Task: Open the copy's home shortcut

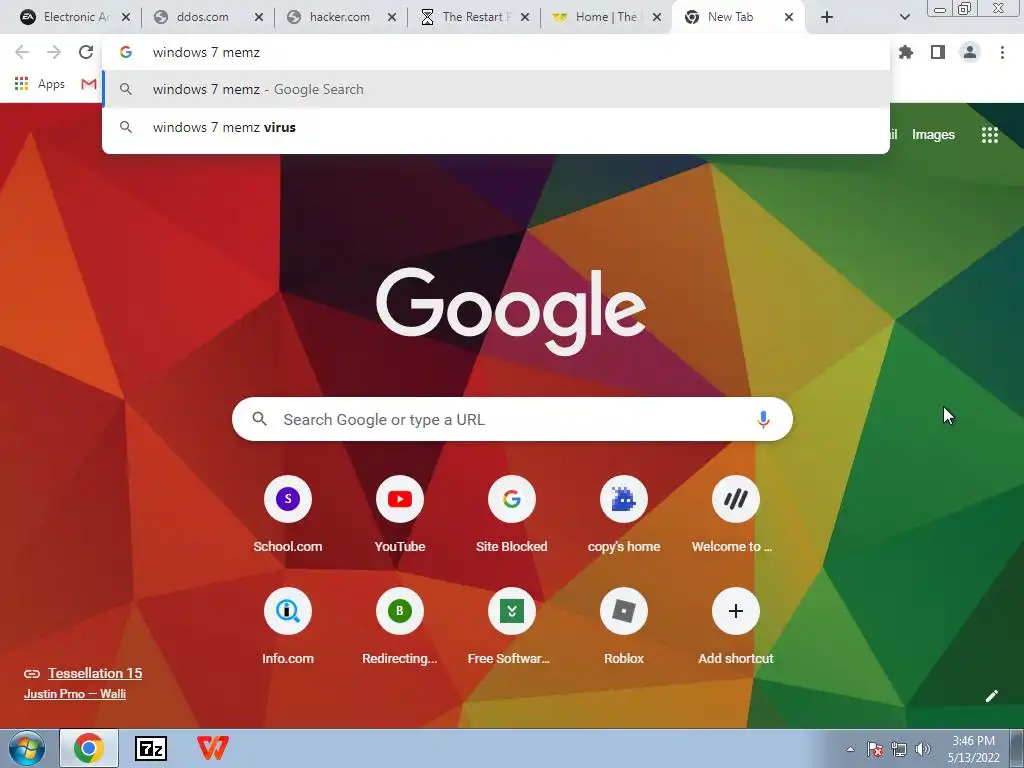Action: click(624, 515)
